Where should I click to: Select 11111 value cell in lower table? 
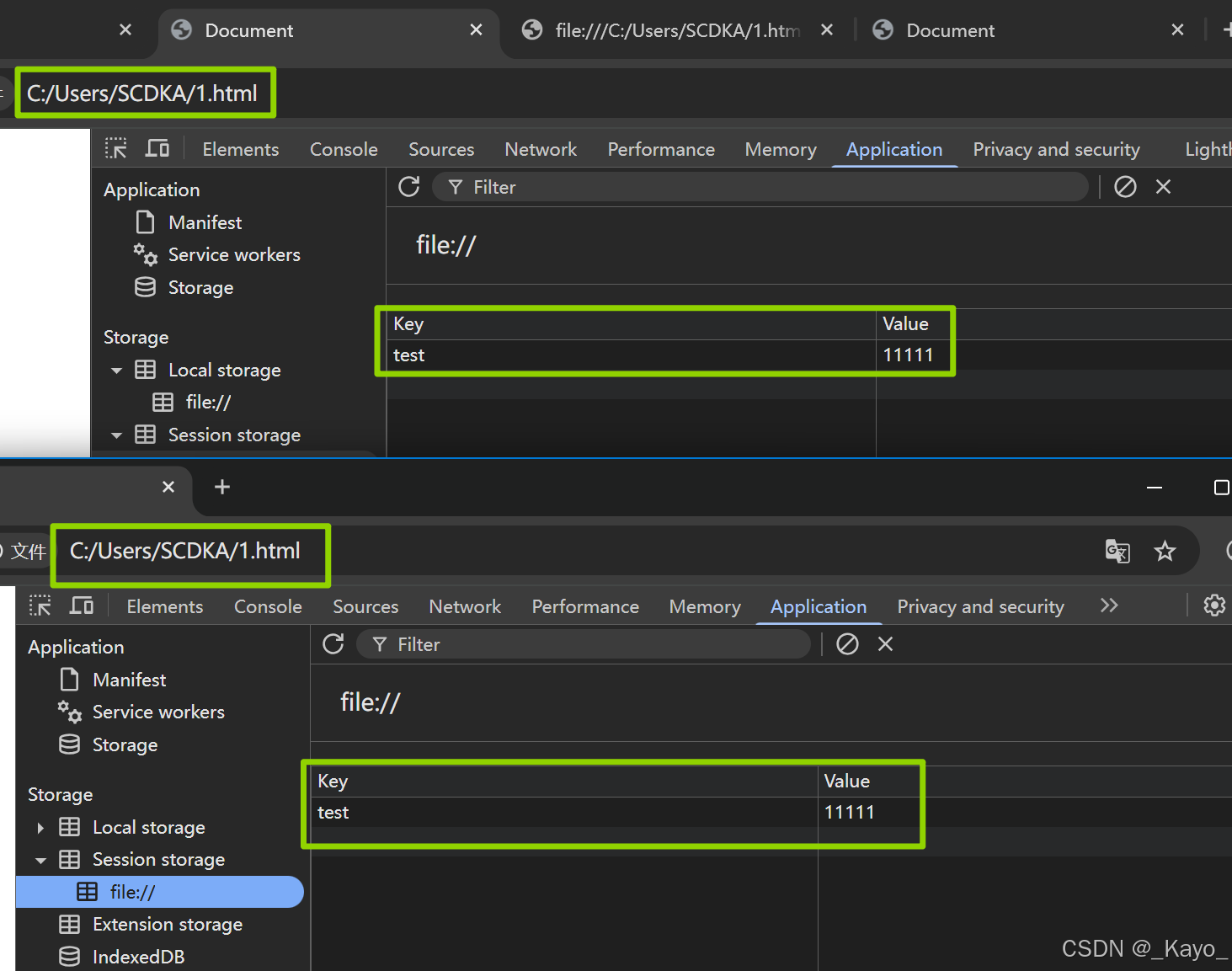click(x=849, y=813)
